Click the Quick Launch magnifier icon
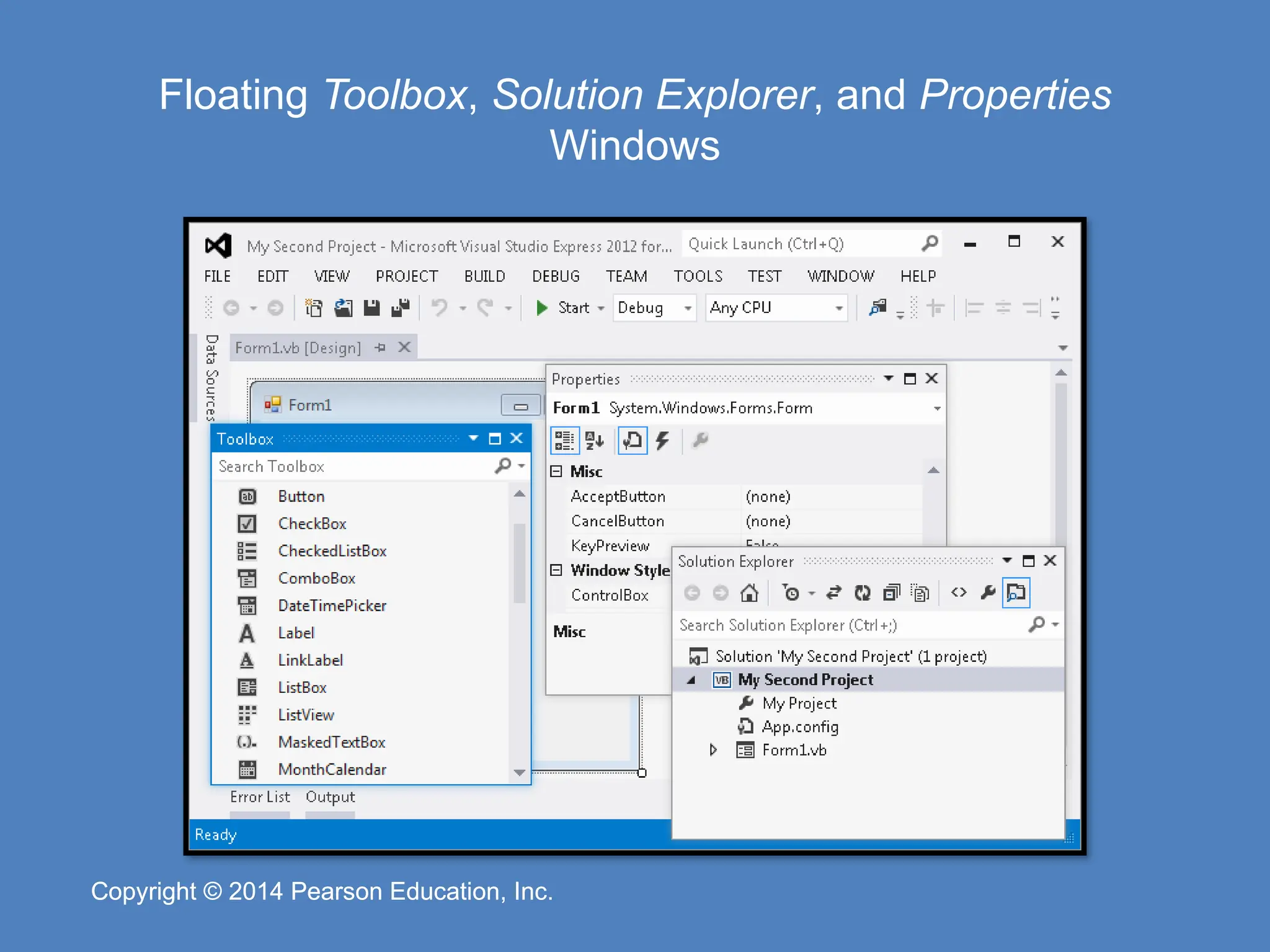The height and width of the screenshot is (952, 1270). coord(929,244)
